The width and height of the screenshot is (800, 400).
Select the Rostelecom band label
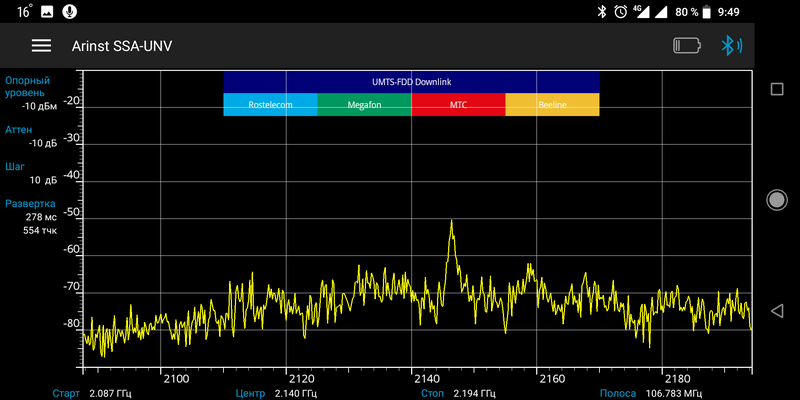[270, 105]
